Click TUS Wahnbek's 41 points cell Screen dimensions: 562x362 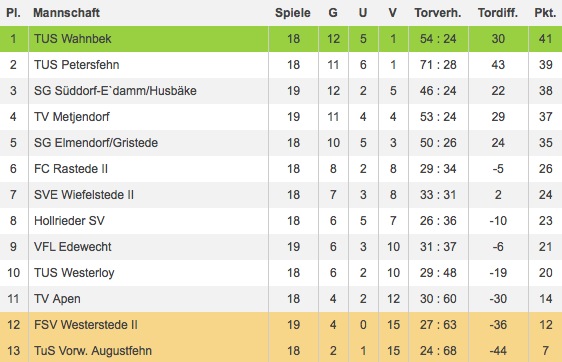[x=546, y=39]
